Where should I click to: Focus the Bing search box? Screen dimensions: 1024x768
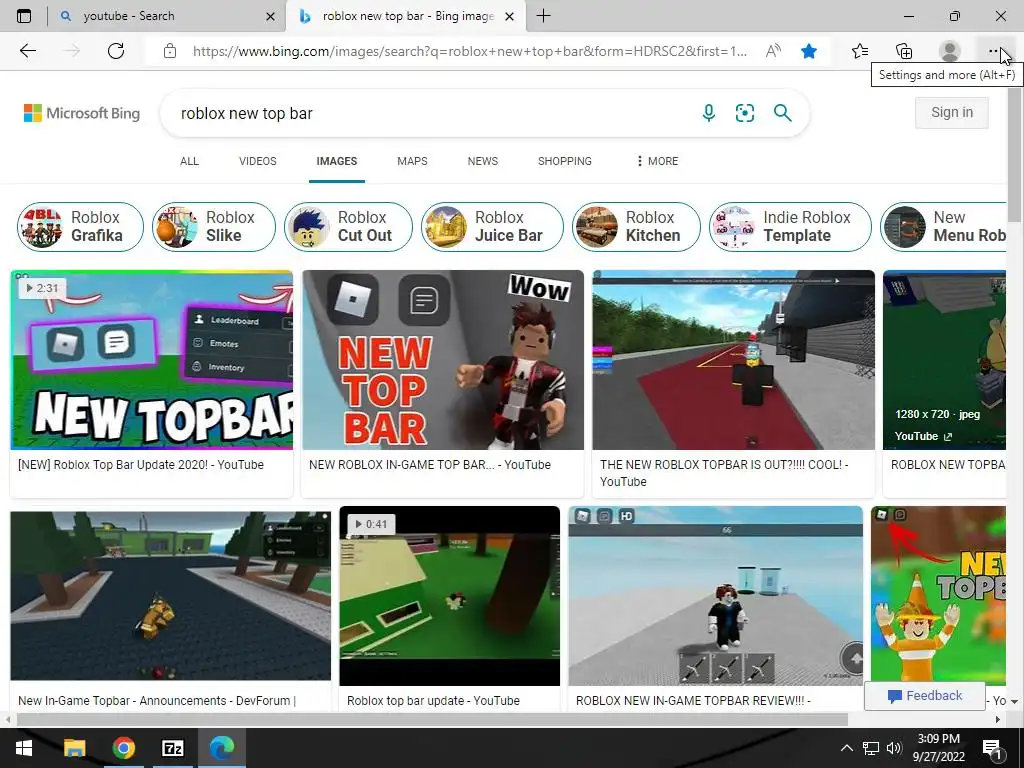pyautogui.click(x=431, y=113)
